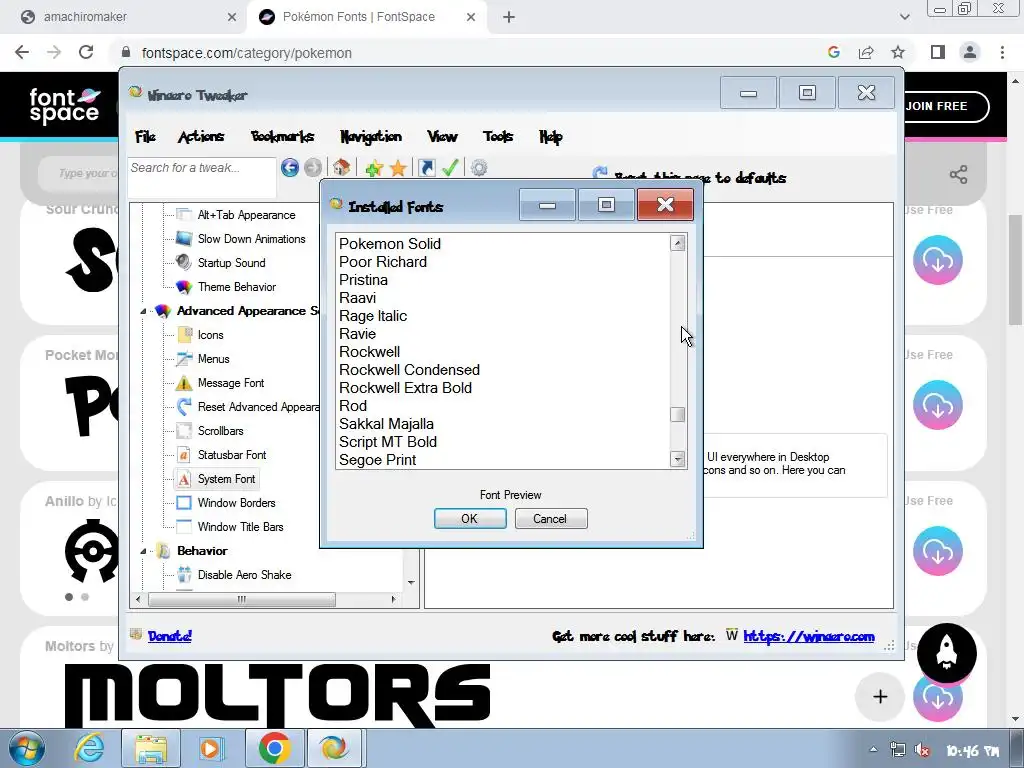
Task: Go to Winaero Tweaker home page icon
Action: coord(342,168)
